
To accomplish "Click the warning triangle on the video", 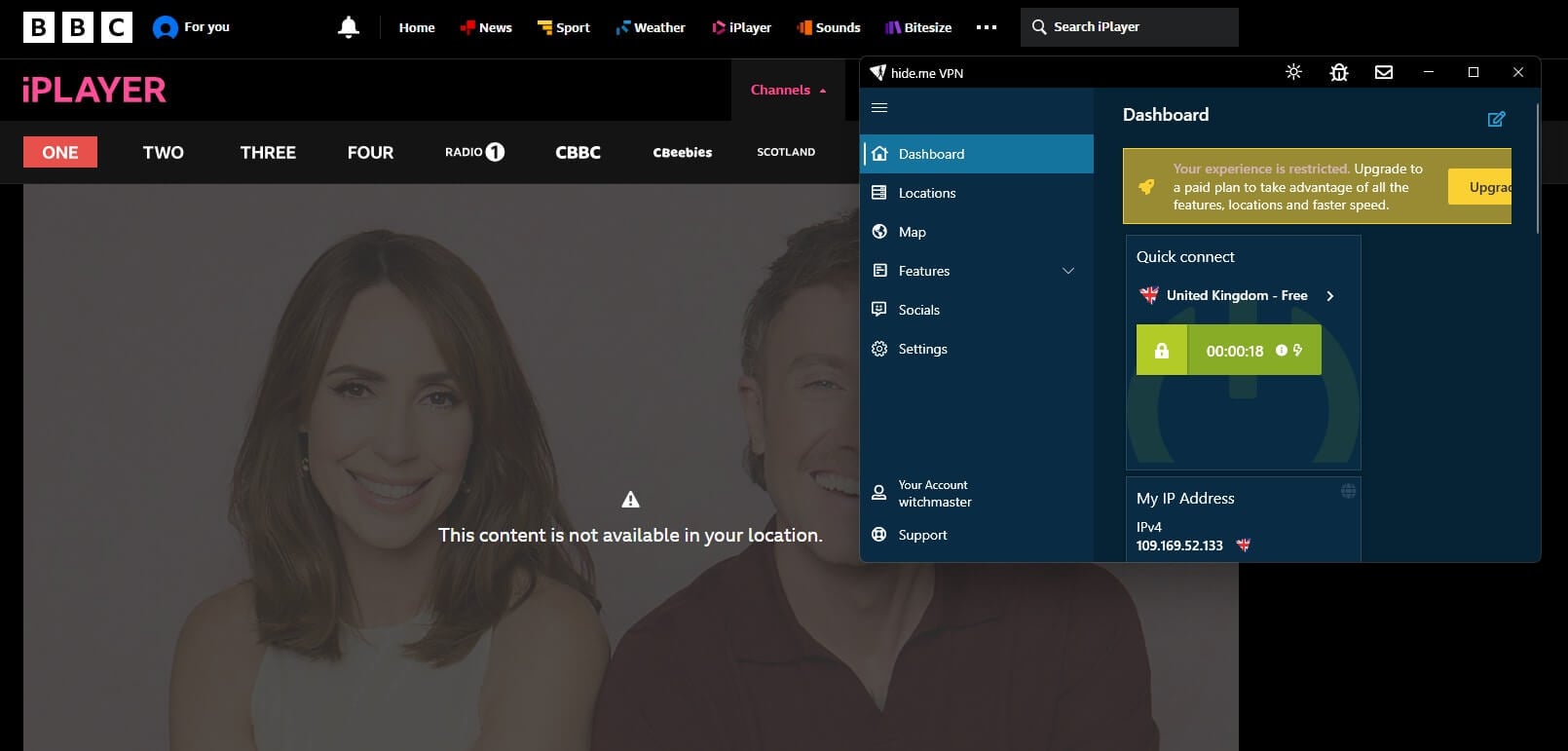I will pos(631,500).
